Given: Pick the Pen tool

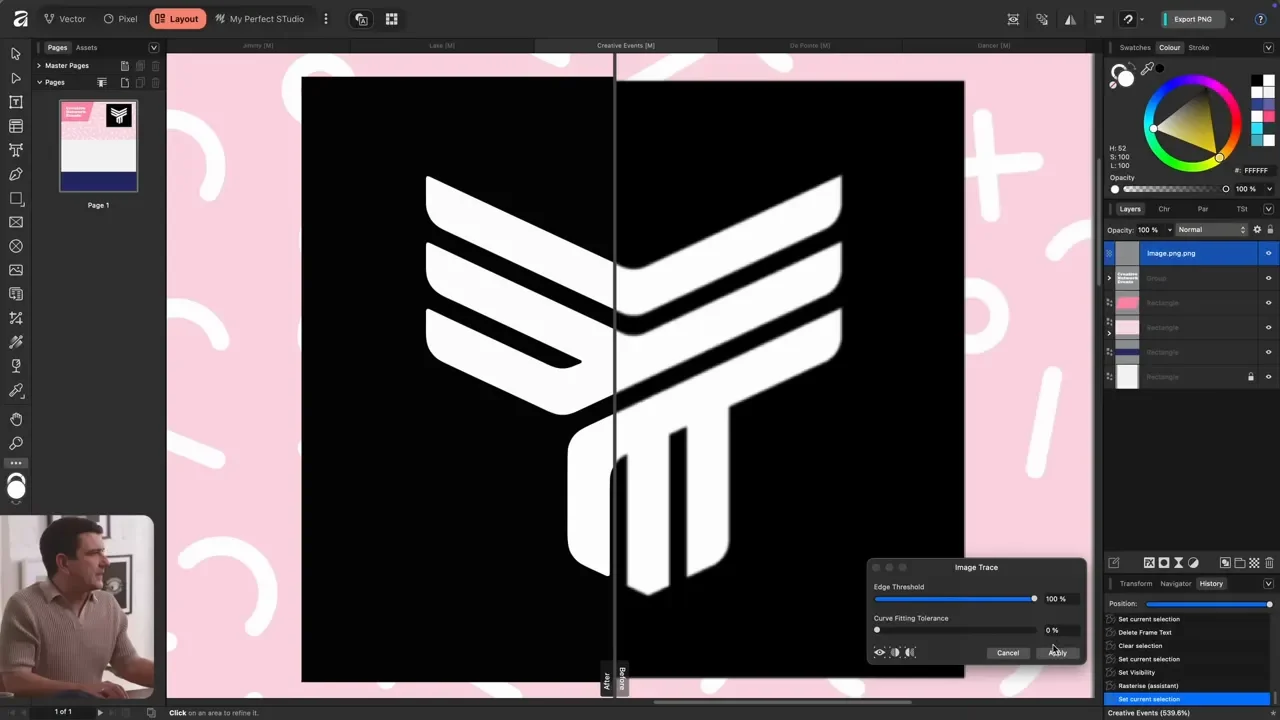Looking at the screenshot, I should coord(16,174).
